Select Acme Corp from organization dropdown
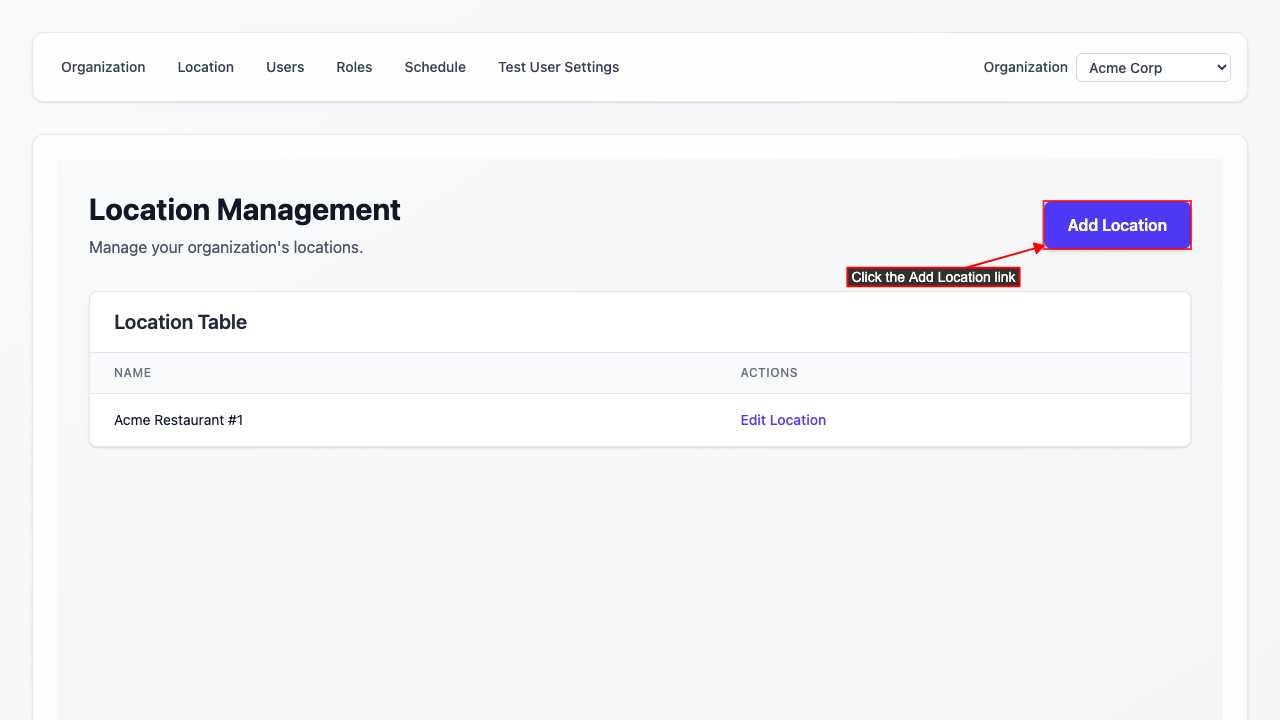This screenshot has width=1280, height=720. (1152, 67)
